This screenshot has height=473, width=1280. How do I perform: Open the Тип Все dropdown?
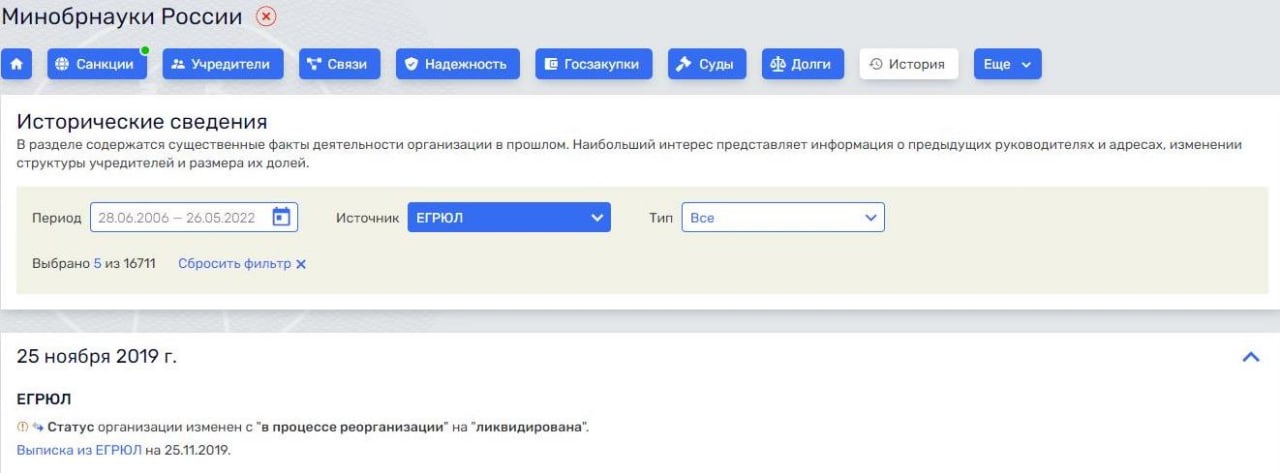coord(783,217)
